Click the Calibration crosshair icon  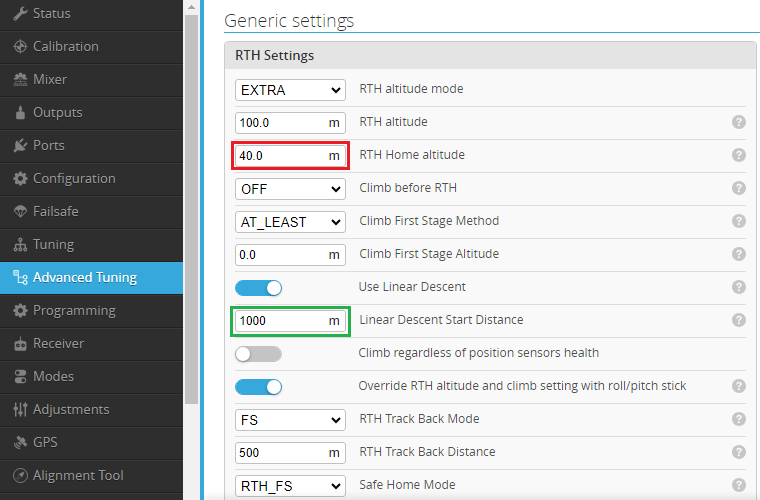(20, 47)
